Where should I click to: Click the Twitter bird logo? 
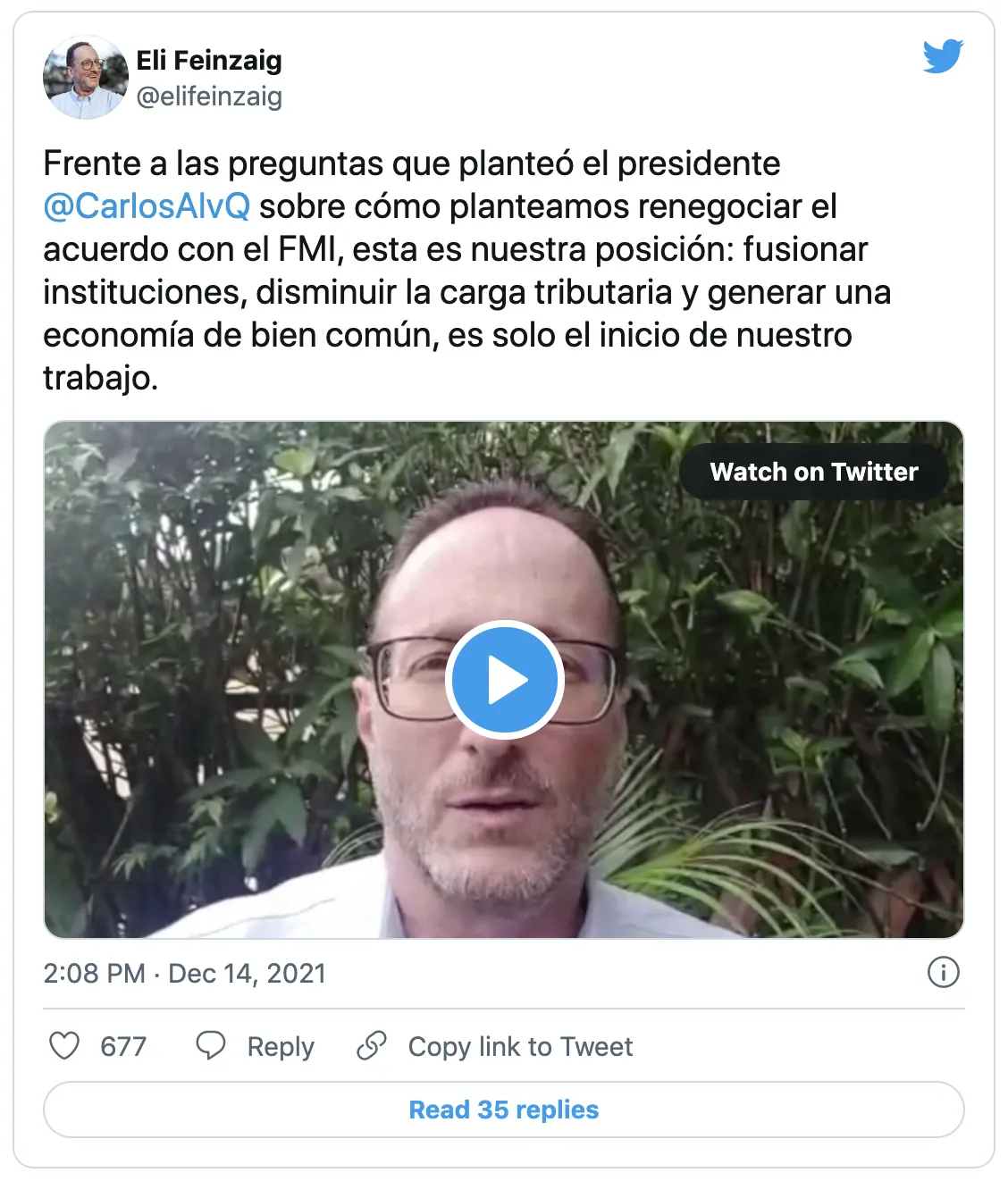click(x=943, y=56)
